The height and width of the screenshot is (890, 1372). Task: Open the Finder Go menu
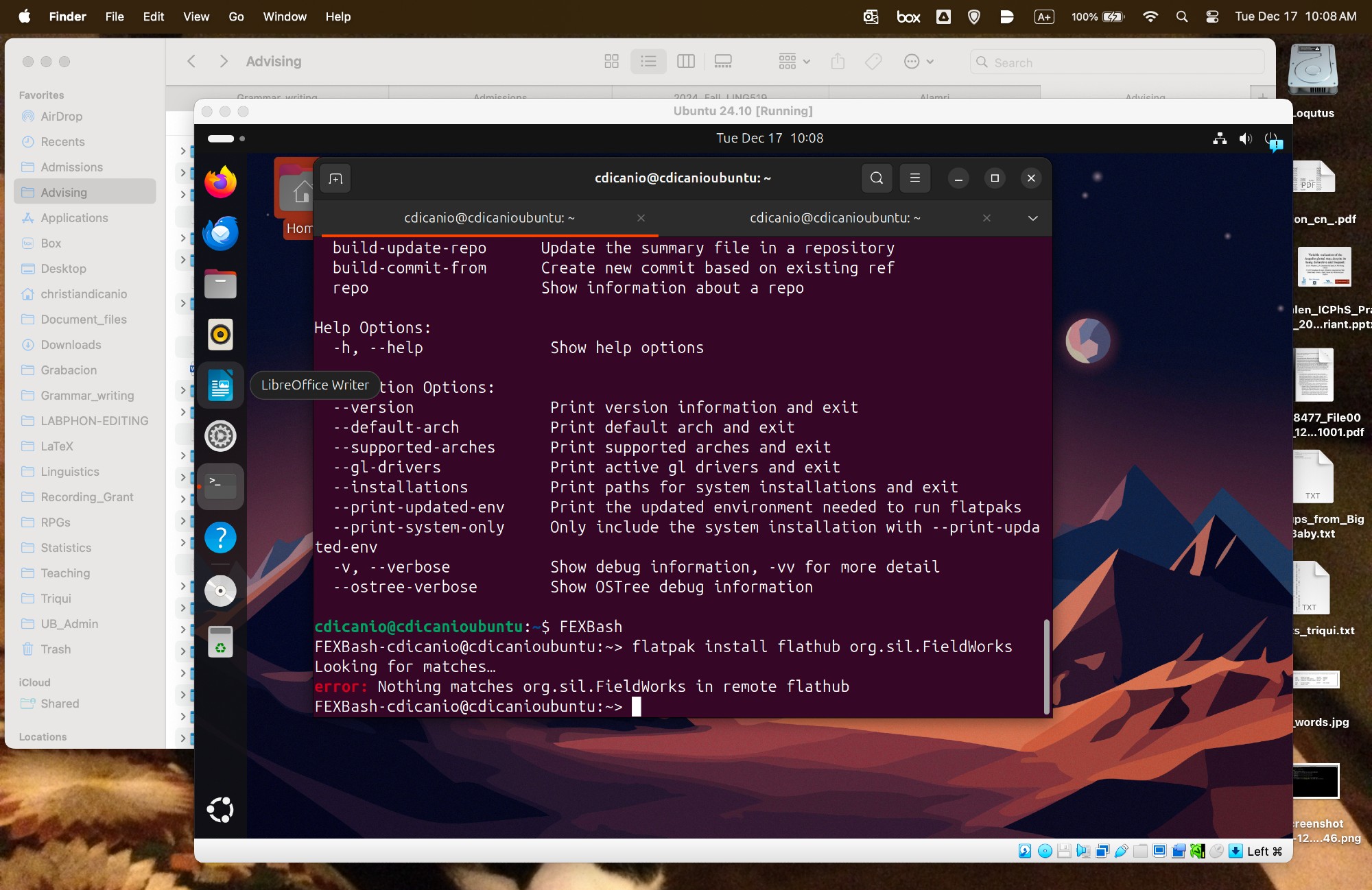click(236, 16)
